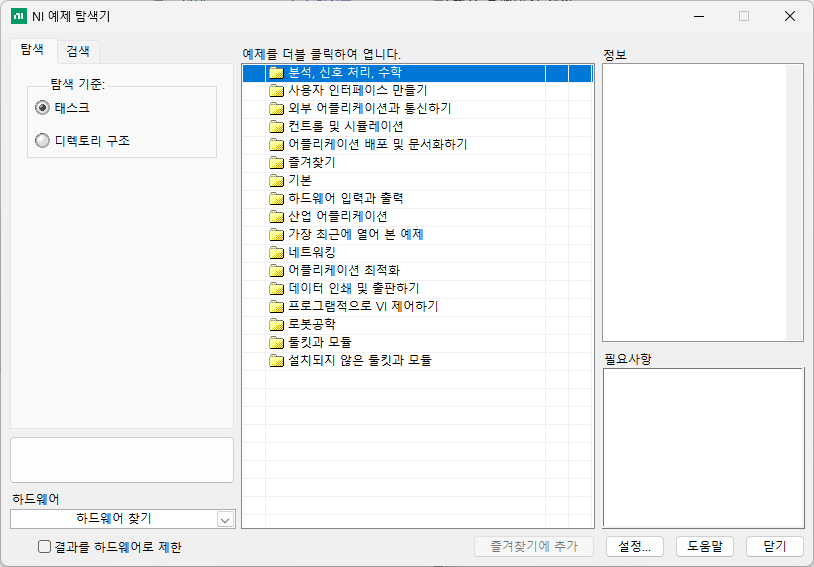814x567 pixels.
Task: Click folder icon beside 즐겨찾기
Action: (x=276, y=163)
